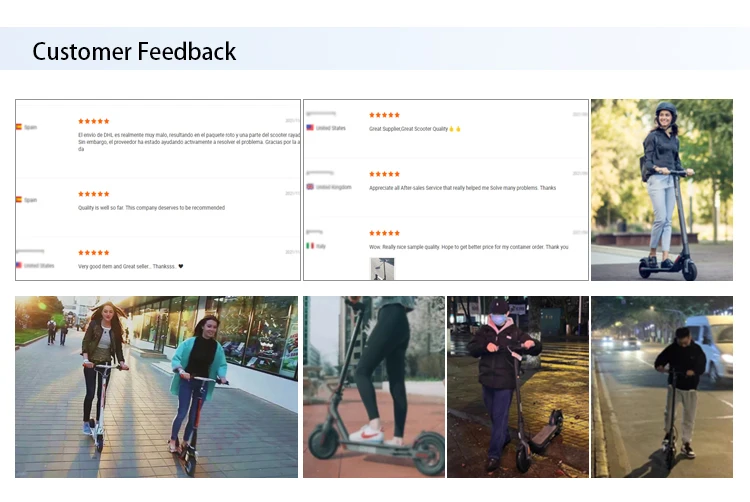Click the 'Customer Feedback' heading
Screen dimensions: 750x502
click(x=134, y=51)
